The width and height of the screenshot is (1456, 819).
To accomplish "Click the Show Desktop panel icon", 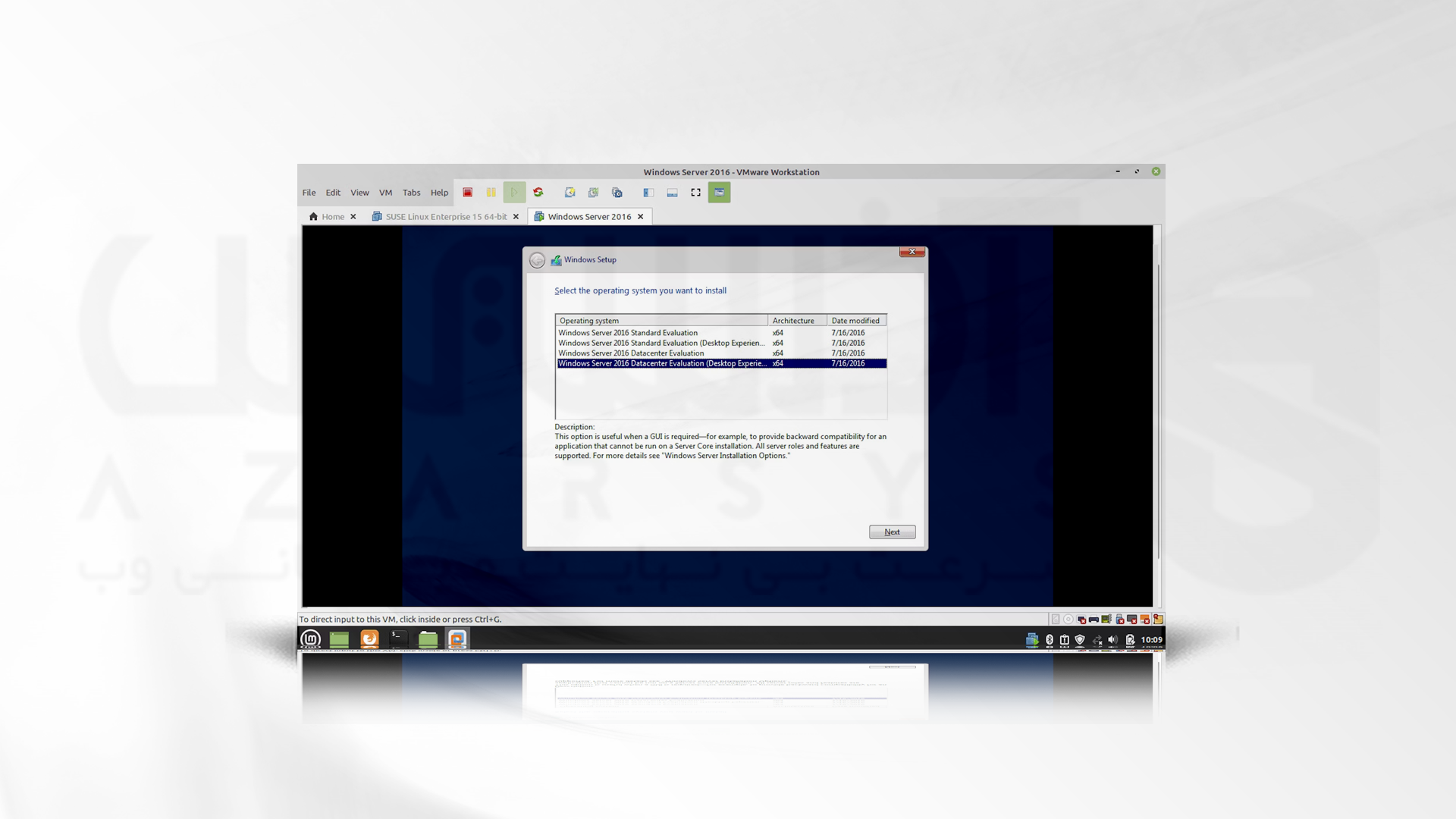I will pyautogui.click(x=339, y=639).
